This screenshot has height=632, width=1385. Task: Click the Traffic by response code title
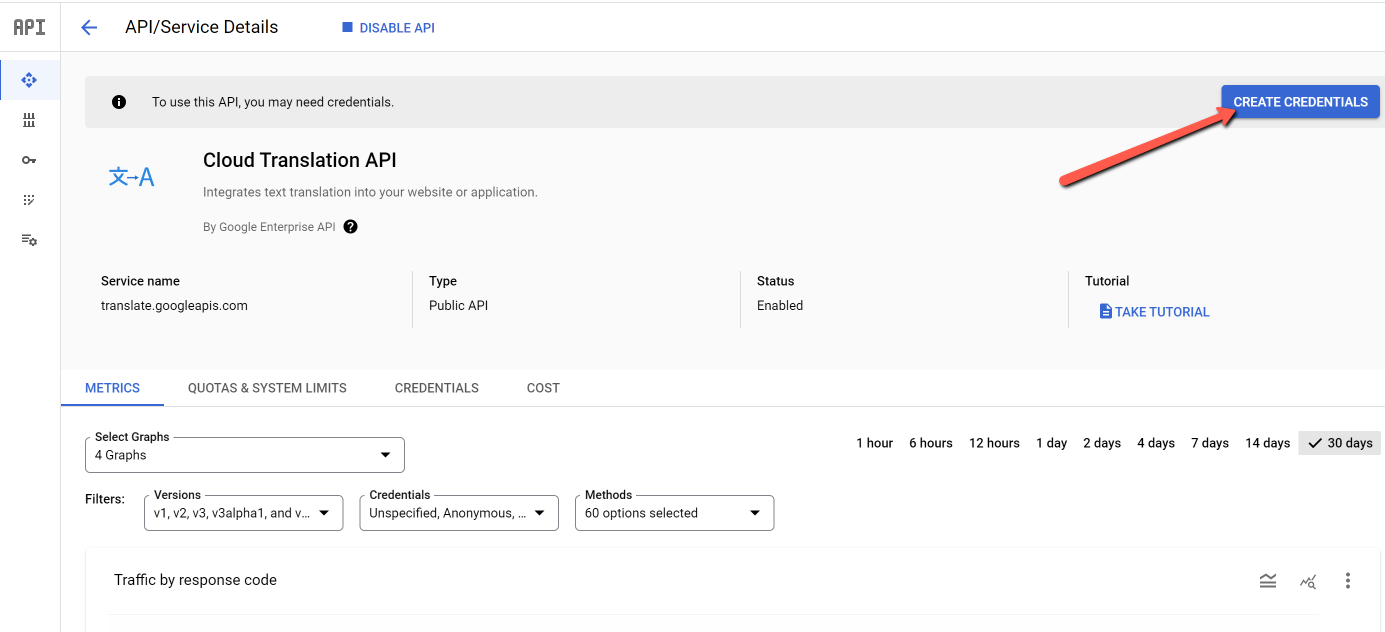tap(195, 580)
